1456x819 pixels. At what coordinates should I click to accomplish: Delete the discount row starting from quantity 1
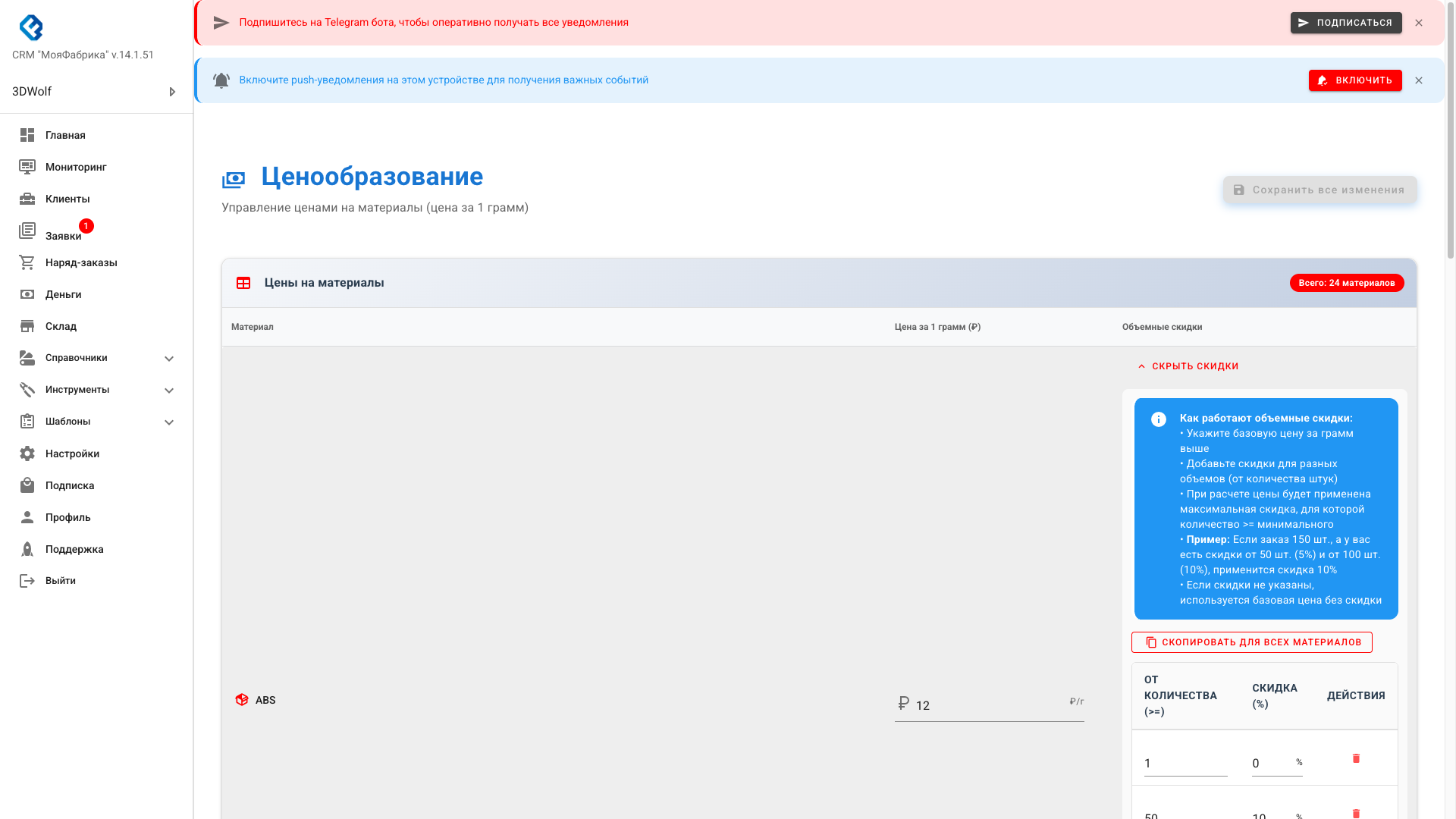(1356, 758)
